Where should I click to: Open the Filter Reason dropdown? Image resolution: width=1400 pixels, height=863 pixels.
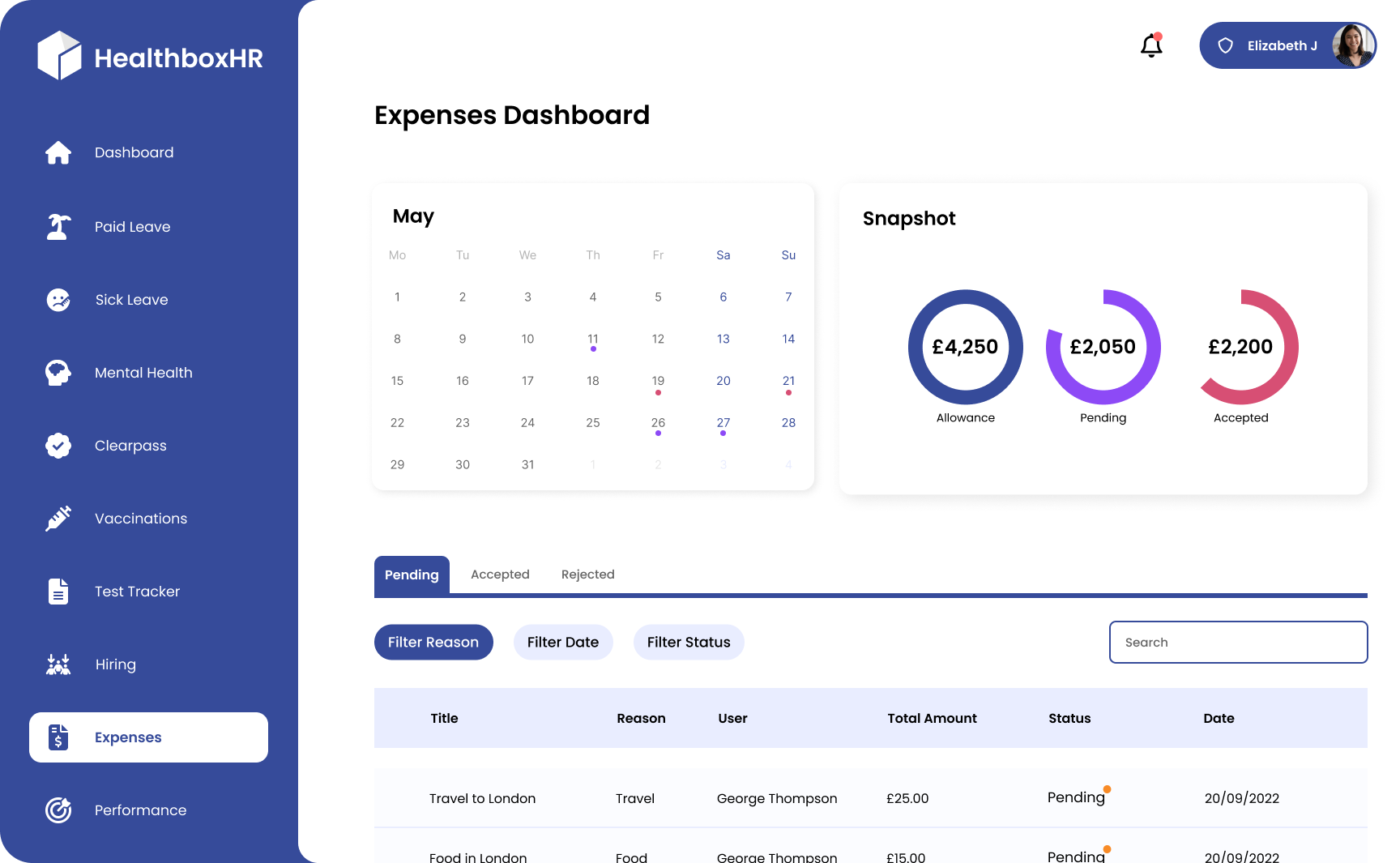433,642
